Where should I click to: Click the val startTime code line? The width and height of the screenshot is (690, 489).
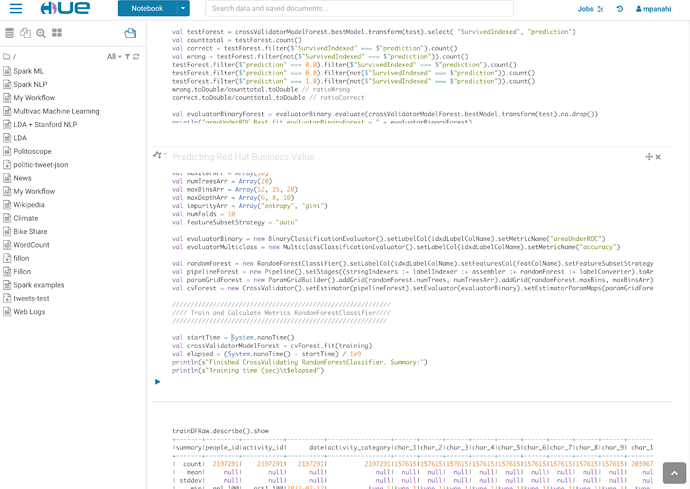pos(233,338)
